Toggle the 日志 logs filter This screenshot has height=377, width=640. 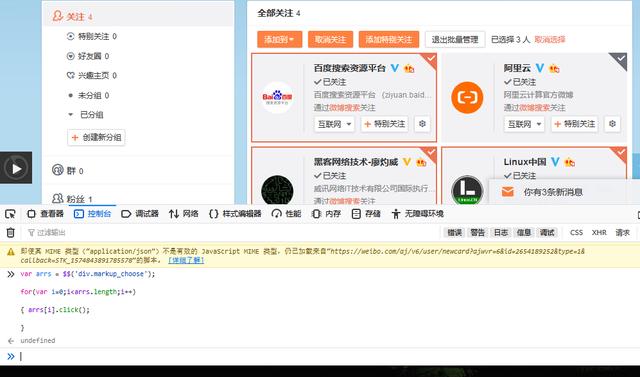(x=501, y=233)
